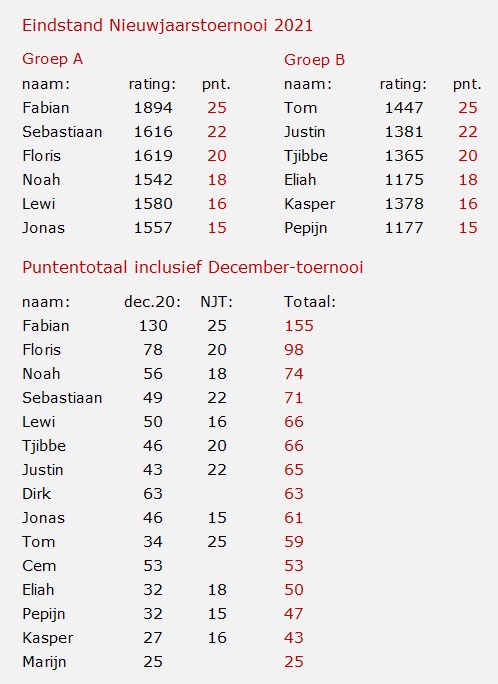Click the Puntentotaal inclusief December-toernooi heading
Screen dimensions: 498x684
click(x=193, y=267)
